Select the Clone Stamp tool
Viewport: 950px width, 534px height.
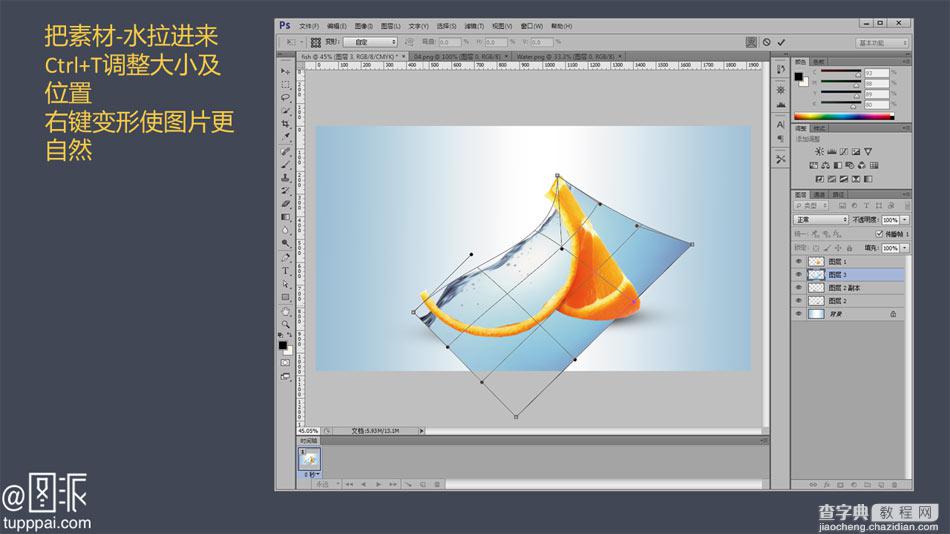tap(285, 178)
